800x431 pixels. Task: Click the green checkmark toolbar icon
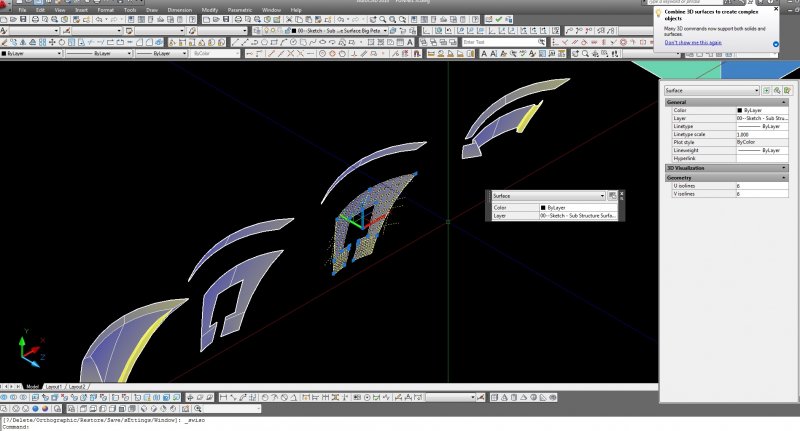(x=499, y=19)
